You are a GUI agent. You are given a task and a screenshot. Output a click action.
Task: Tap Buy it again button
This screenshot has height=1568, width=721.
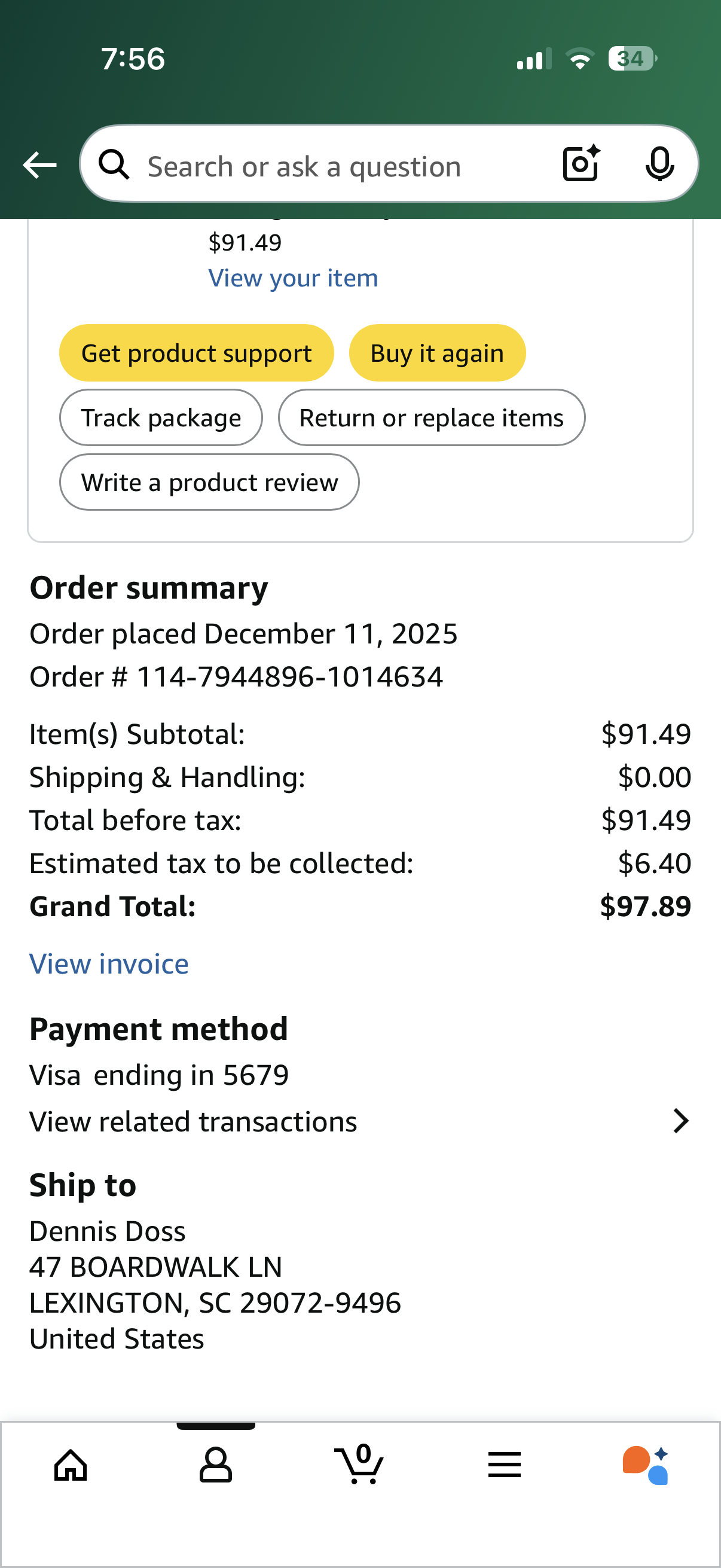pyautogui.click(x=437, y=353)
